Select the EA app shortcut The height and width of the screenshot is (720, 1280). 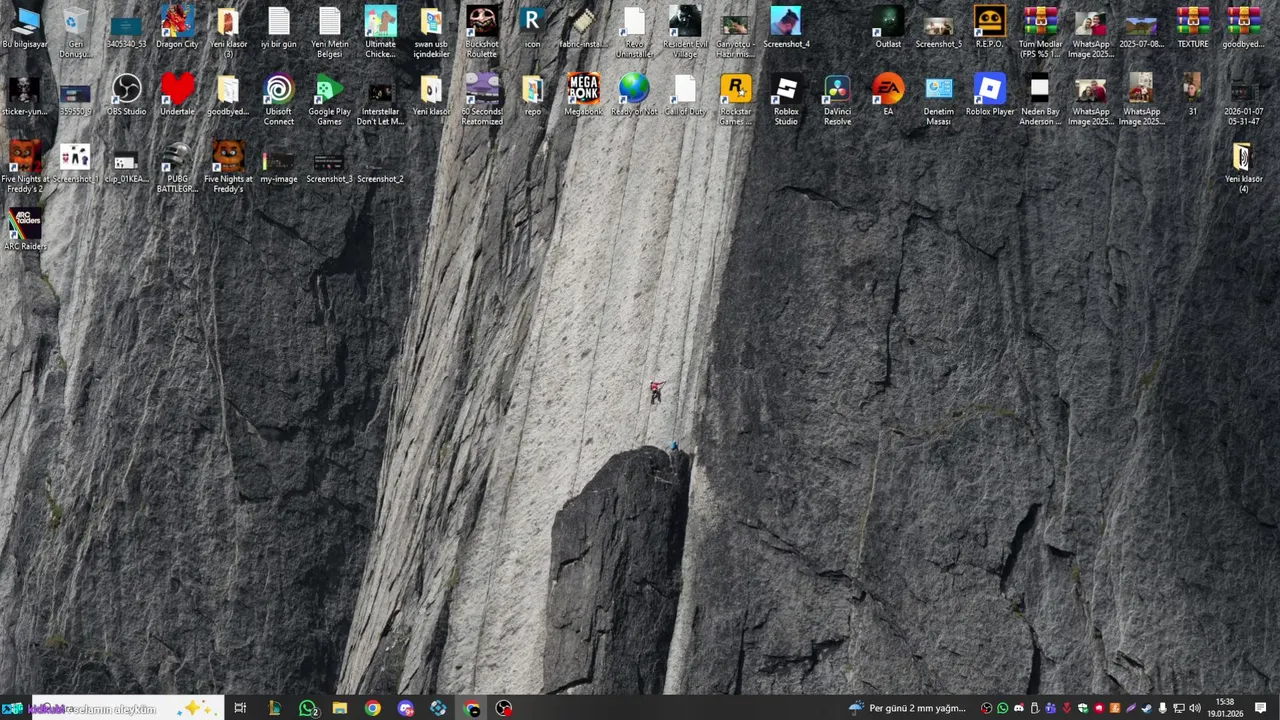coord(888,95)
